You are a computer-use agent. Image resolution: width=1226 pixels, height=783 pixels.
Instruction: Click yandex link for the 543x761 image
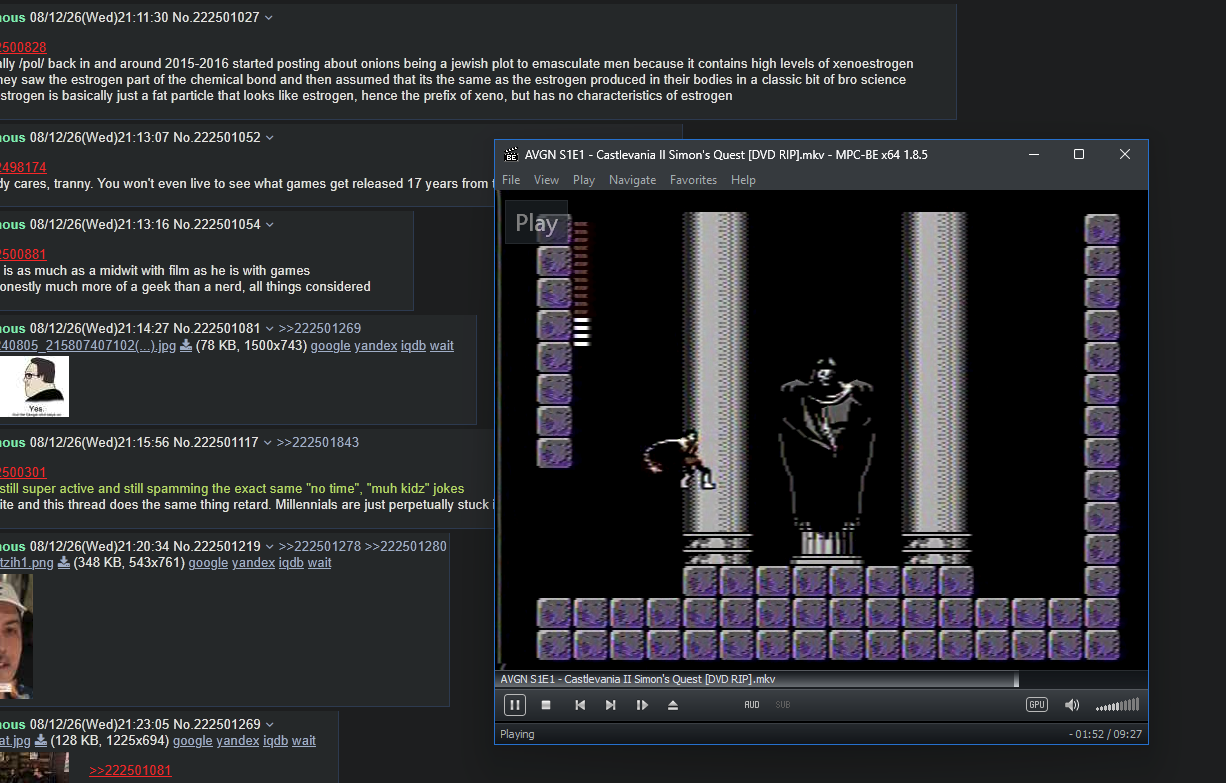coord(253,563)
